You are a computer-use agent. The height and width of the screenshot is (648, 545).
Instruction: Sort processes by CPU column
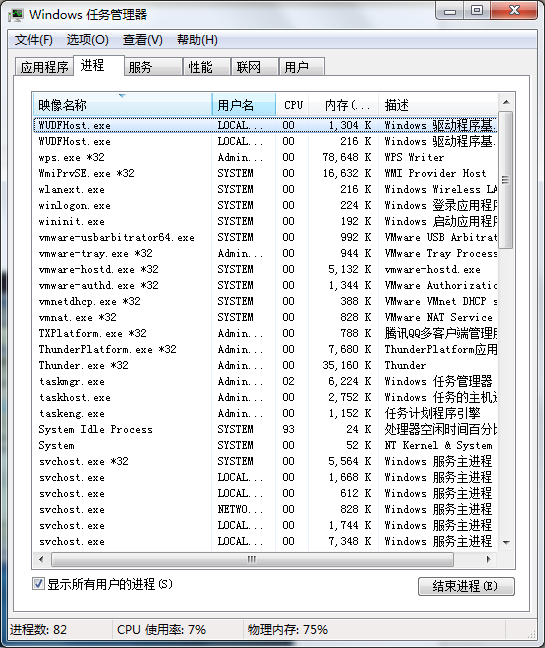293,105
